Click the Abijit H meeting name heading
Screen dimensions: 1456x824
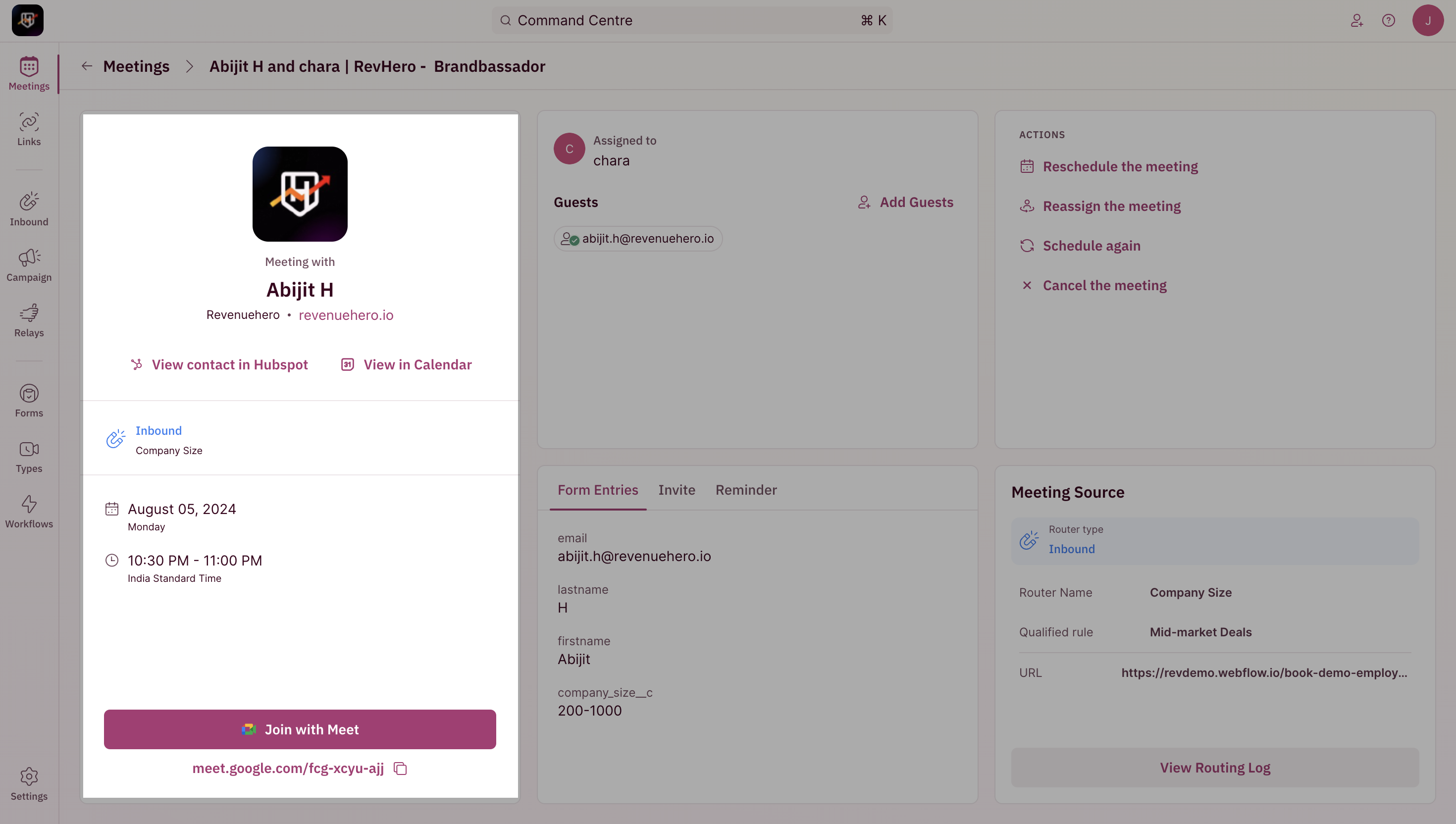[x=300, y=290]
